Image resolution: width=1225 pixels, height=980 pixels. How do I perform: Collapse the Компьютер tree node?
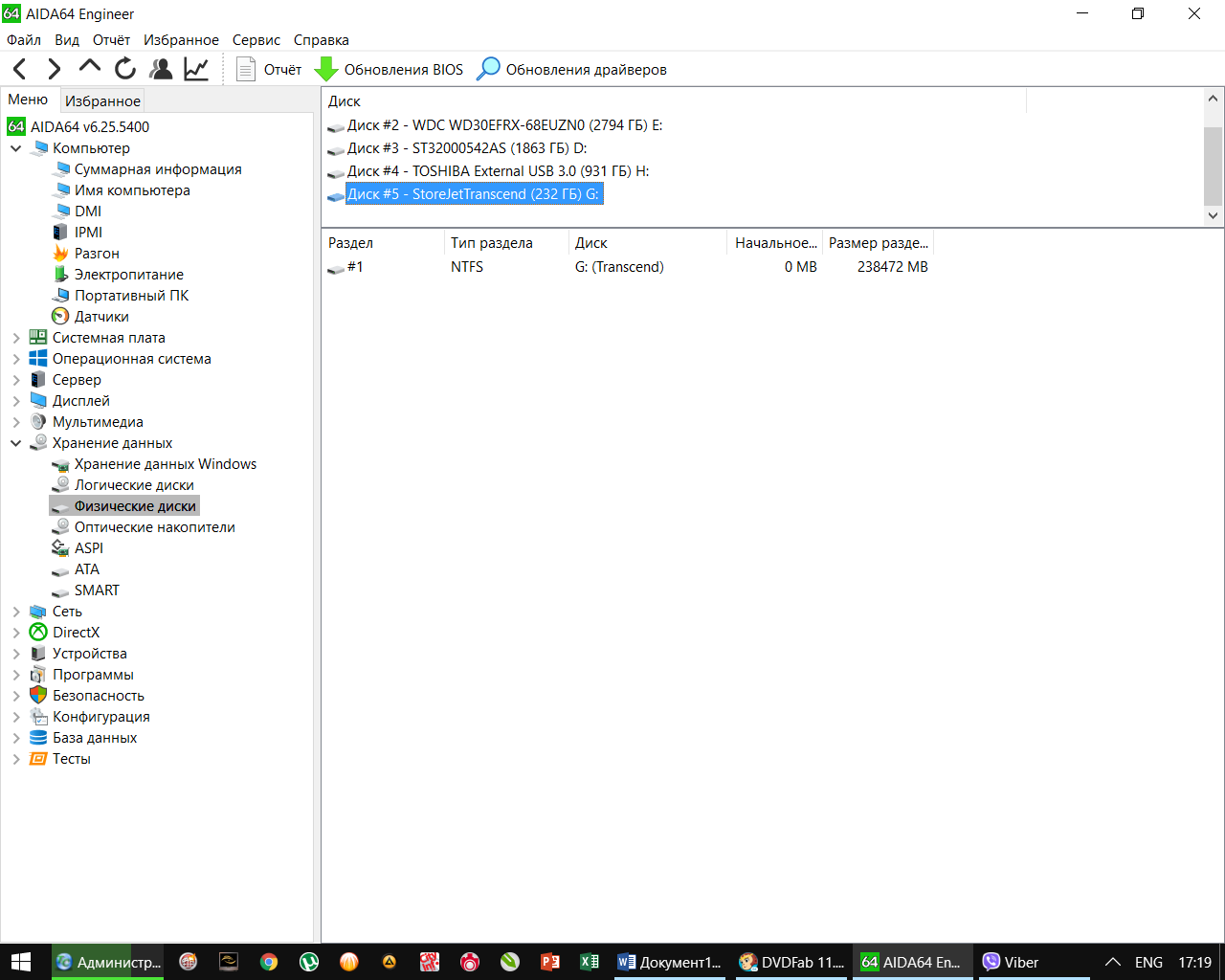(x=16, y=148)
